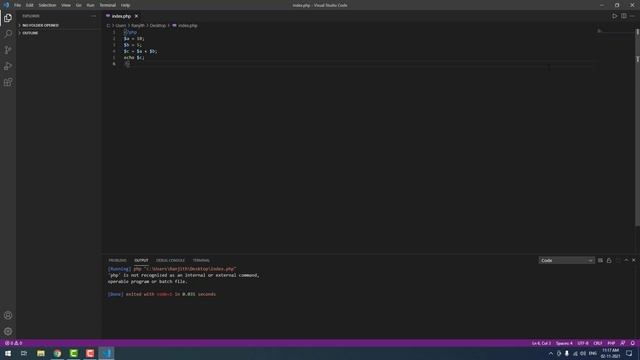This screenshot has width=640, height=360.
Task: Switch to the Terminal panel tab
Action: pos(201,260)
